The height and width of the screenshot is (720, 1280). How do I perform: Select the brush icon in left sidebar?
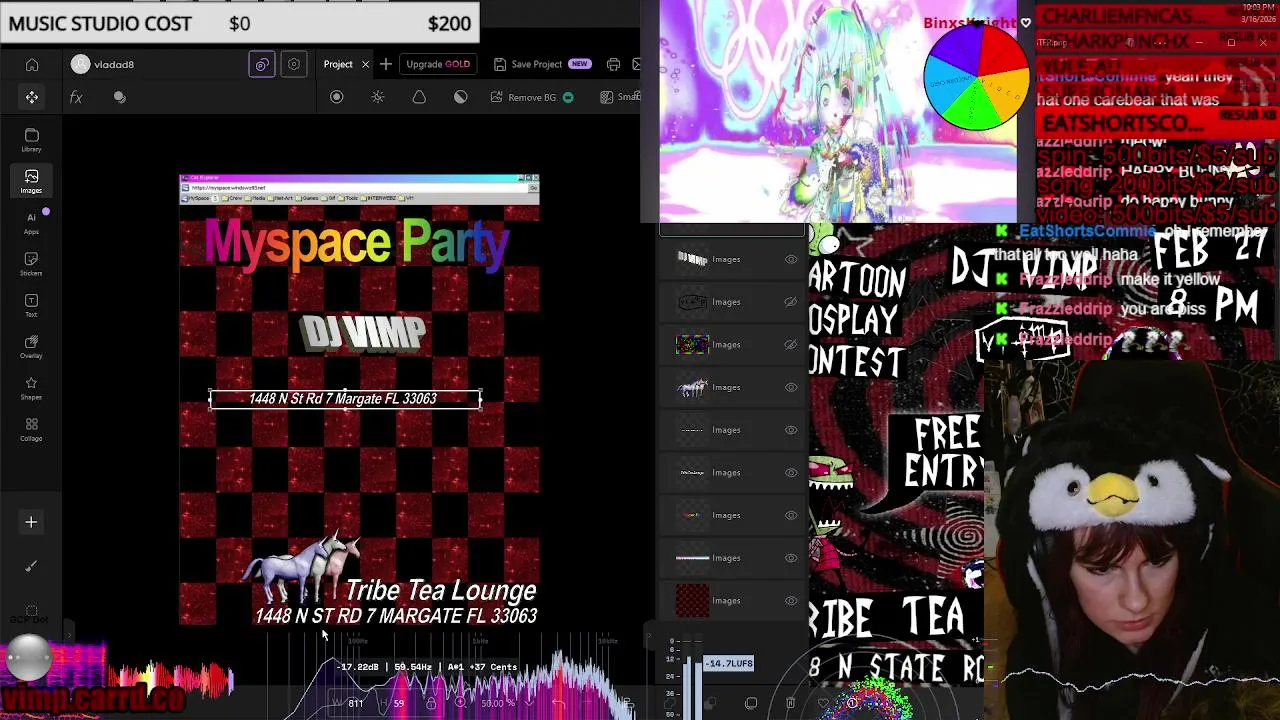coord(31,566)
